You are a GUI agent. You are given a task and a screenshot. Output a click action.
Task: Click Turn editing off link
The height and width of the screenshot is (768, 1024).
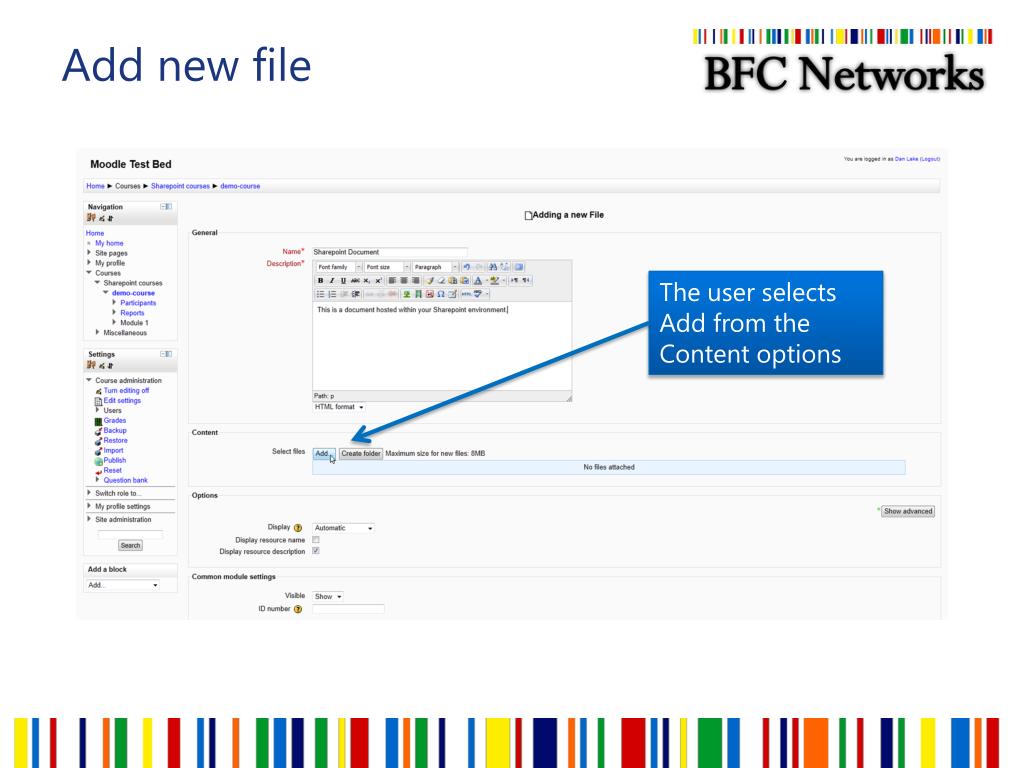pyautogui.click(x=126, y=391)
